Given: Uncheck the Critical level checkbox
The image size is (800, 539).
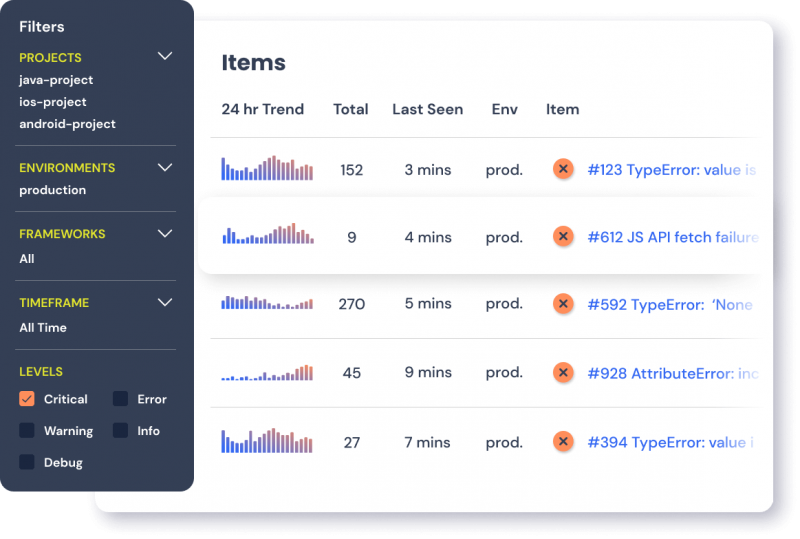Looking at the screenshot, I should coord(27,399).
